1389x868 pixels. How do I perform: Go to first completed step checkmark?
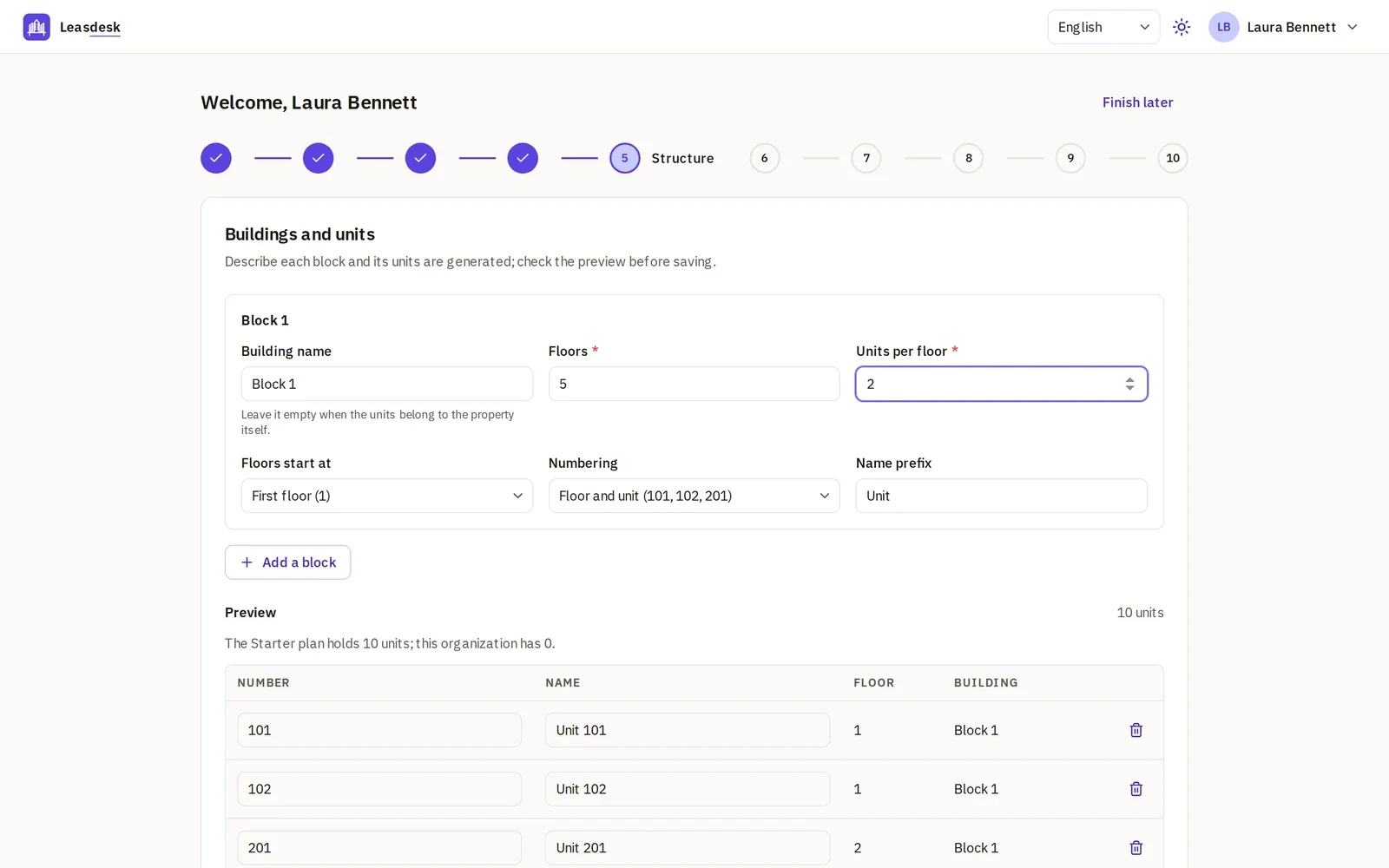216,158
